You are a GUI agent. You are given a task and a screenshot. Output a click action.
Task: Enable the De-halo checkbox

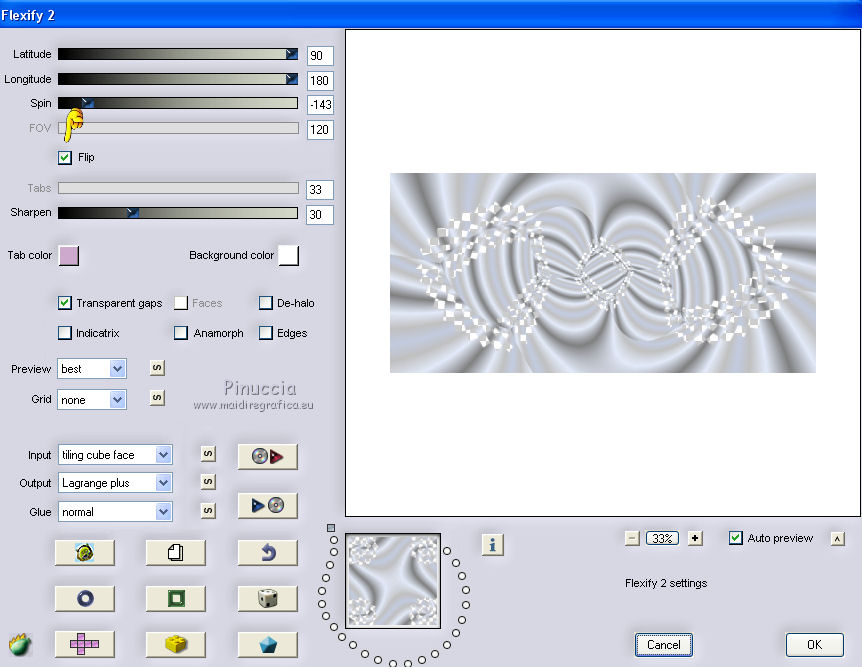(x=266, y=303)
